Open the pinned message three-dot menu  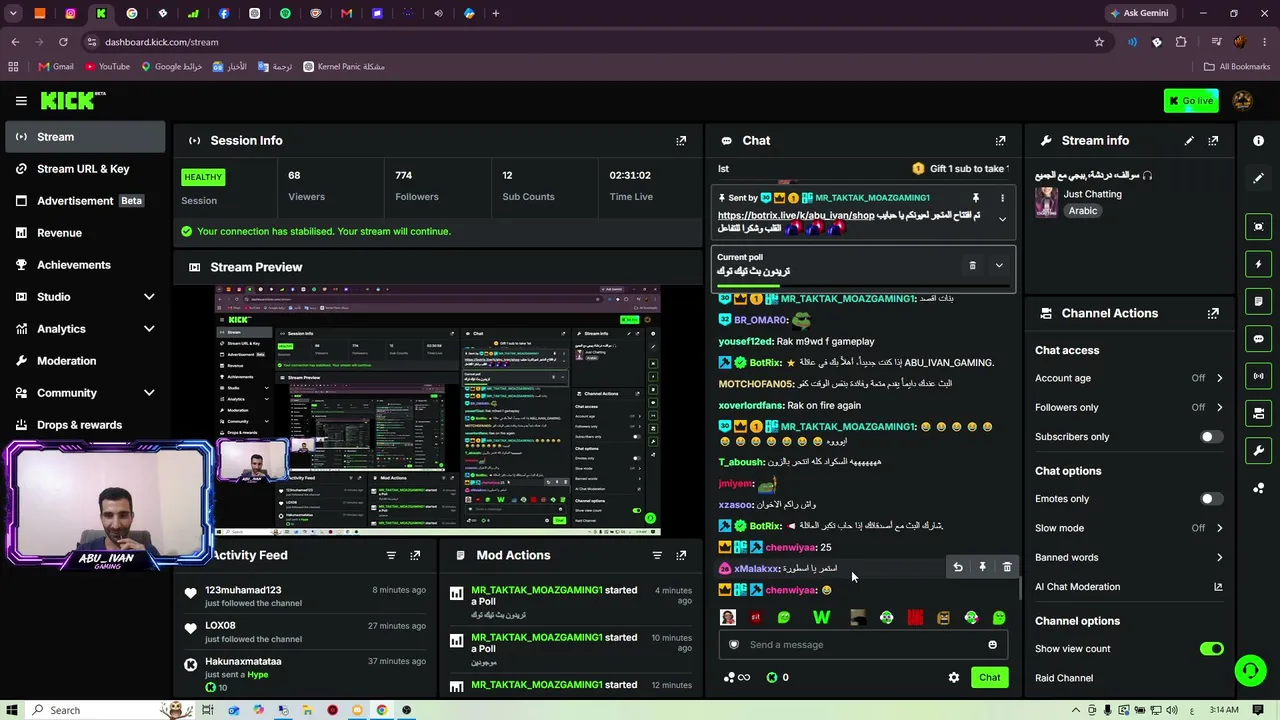tap(1002, 198)
